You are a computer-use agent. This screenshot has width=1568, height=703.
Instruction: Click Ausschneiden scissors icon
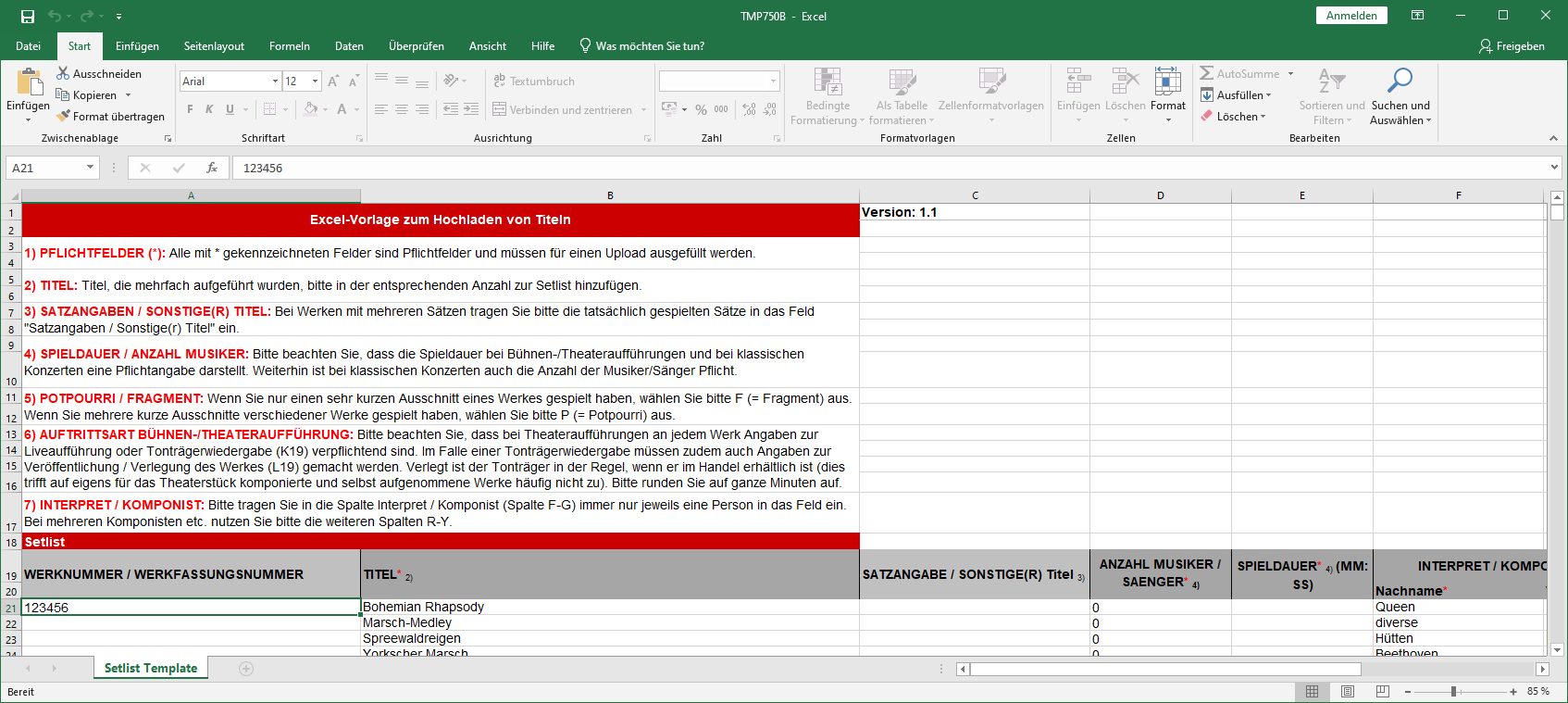(63, 73)
